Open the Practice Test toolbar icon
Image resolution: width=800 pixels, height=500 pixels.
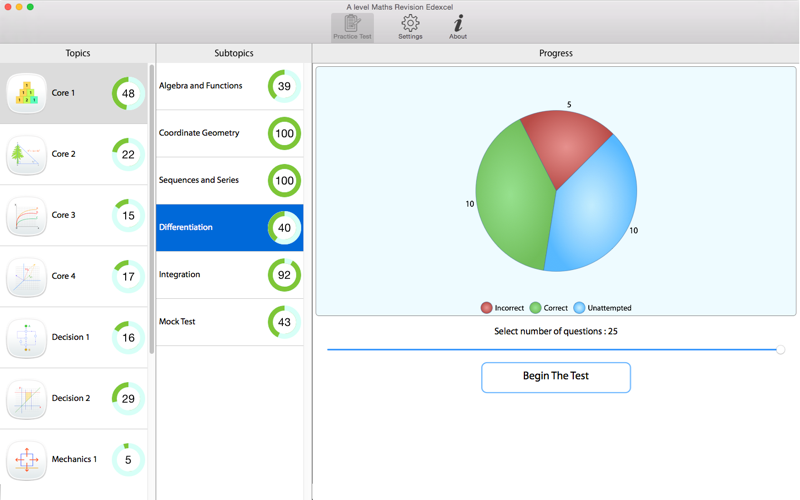pos(352,28)
